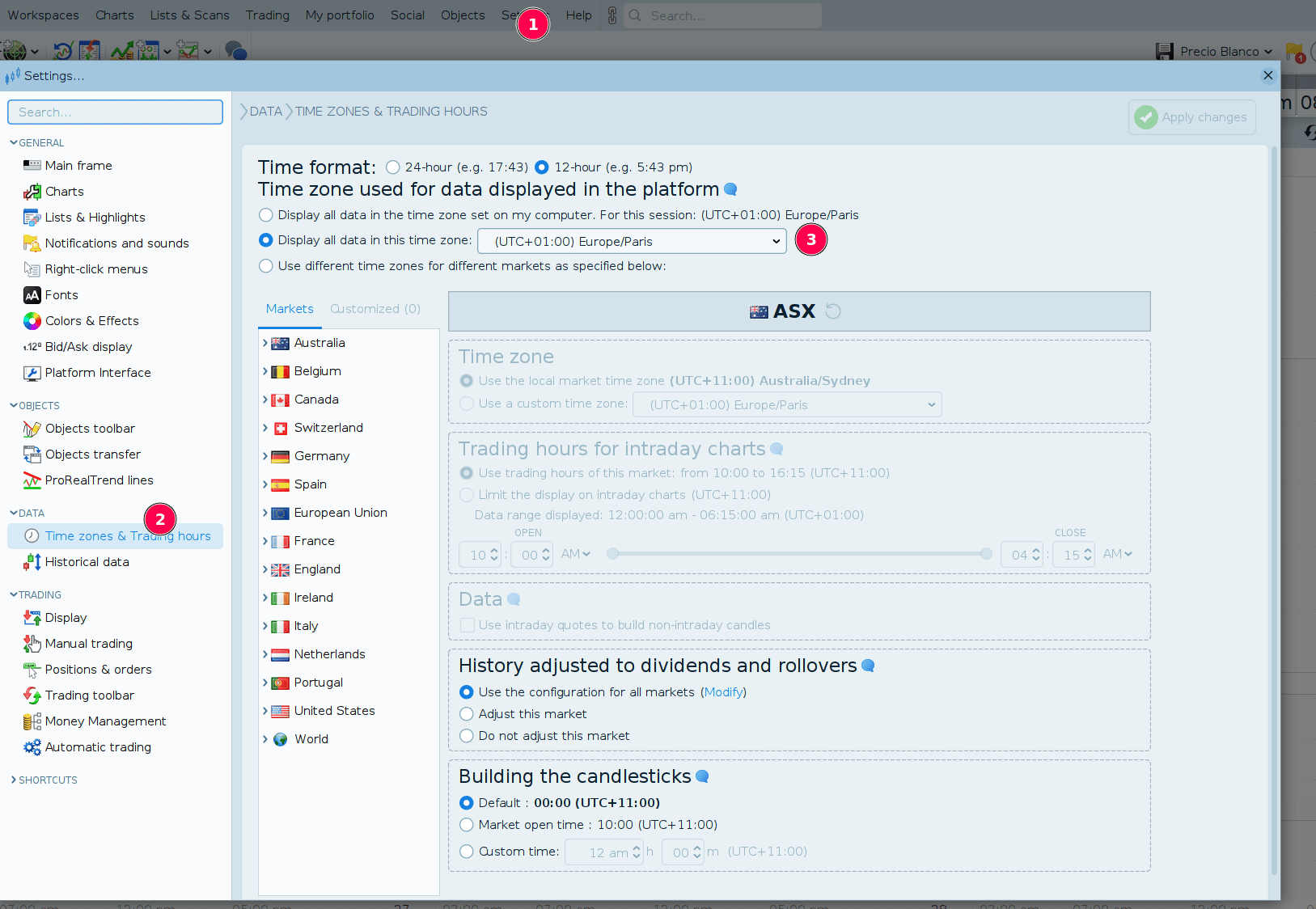This screenshot has height=909, width=1316.
Task: Close the Settings dialog
Action: pos(1268,75)
